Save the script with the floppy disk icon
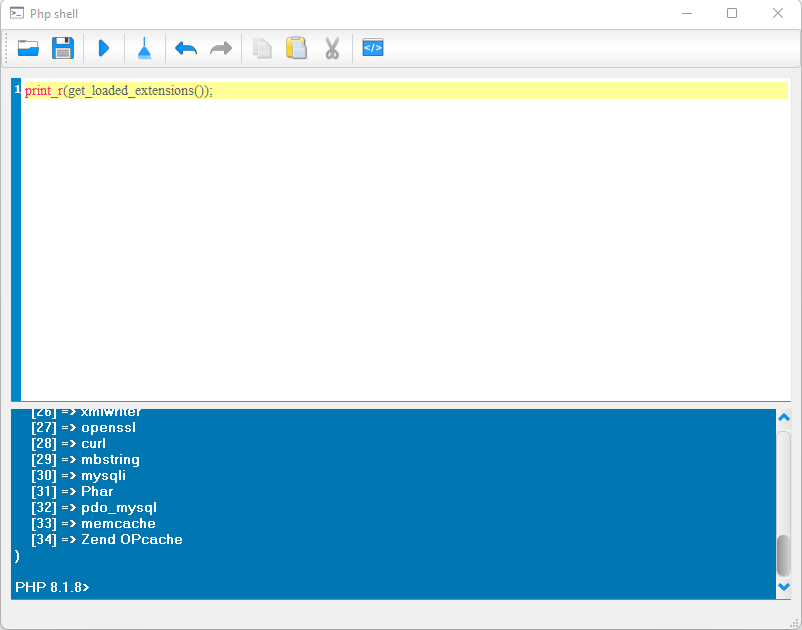The image size is (802, 630). pos(63,48)
